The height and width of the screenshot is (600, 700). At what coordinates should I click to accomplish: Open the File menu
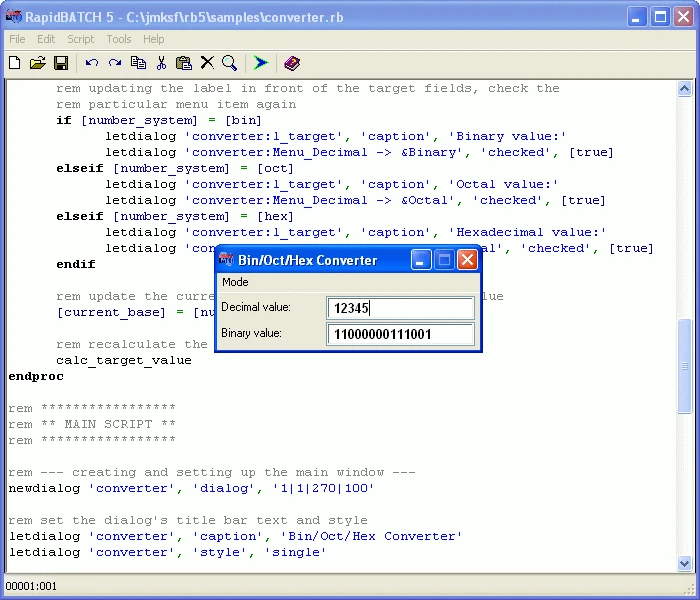(x=17, y=39)
